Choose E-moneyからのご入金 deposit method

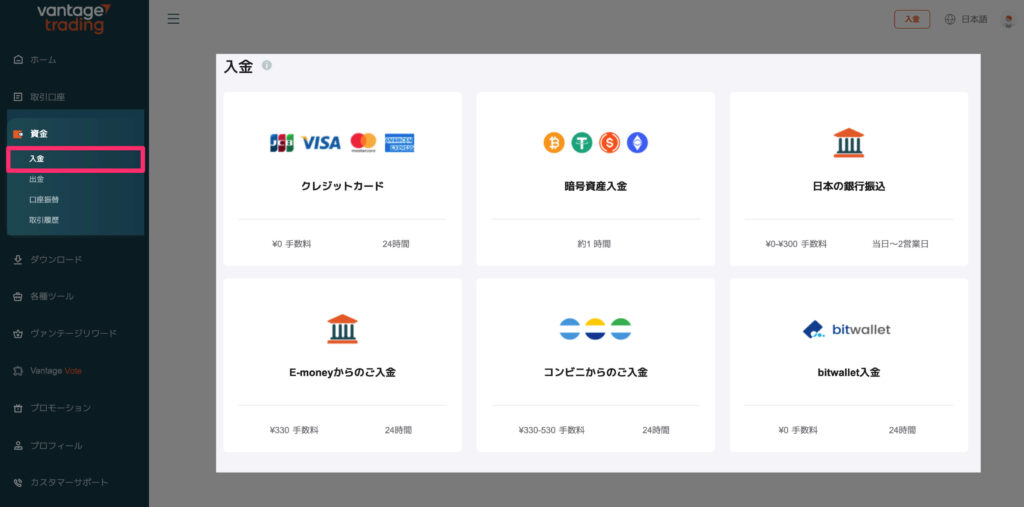[342, 365]
